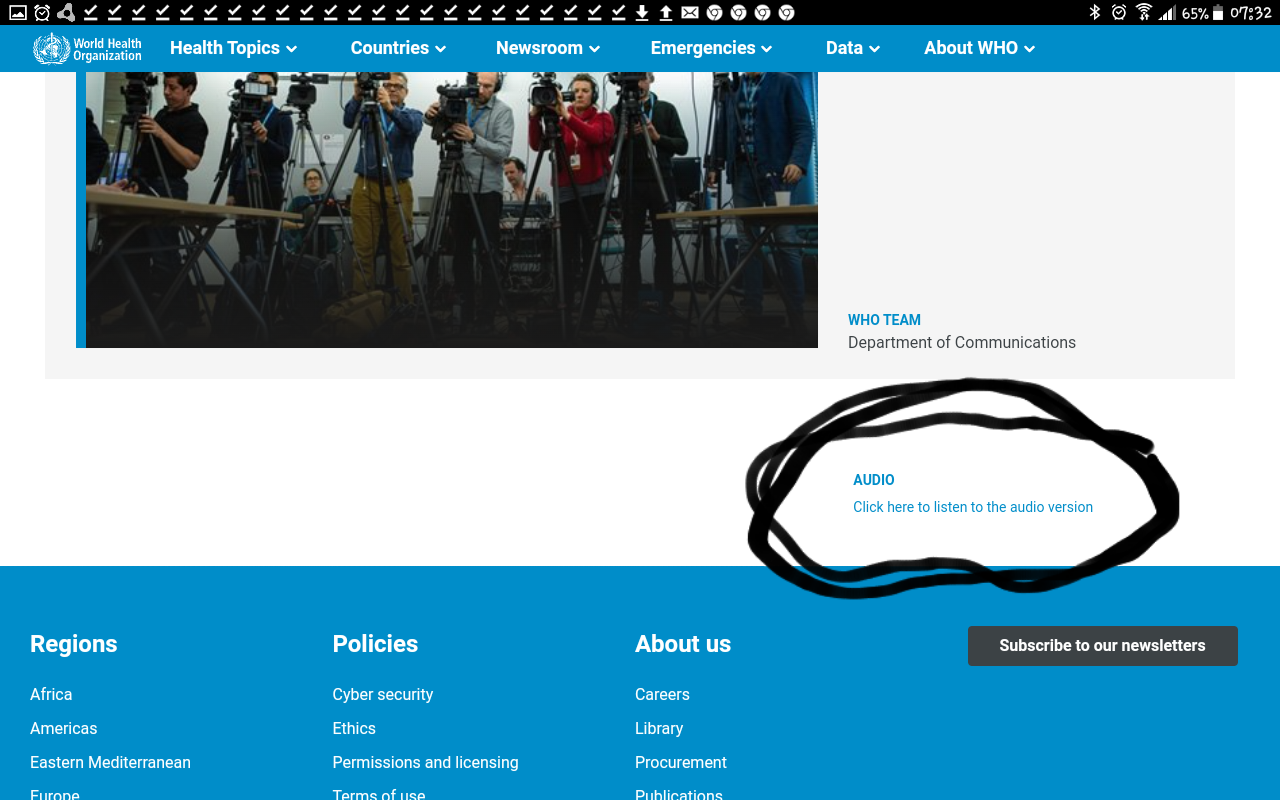Click the press conference camera crew photo
This screenshot has width=1280, height=800.
pos(450,210)
